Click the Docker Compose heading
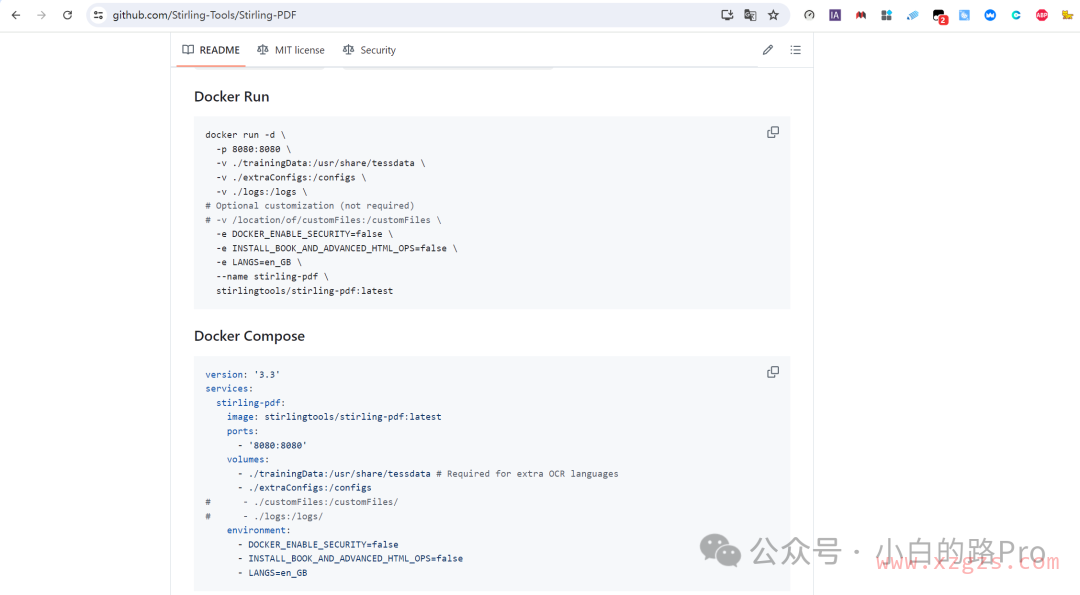Image resolution: width=1080 pixels, height=595 pixels. click(x=249, y=336)
